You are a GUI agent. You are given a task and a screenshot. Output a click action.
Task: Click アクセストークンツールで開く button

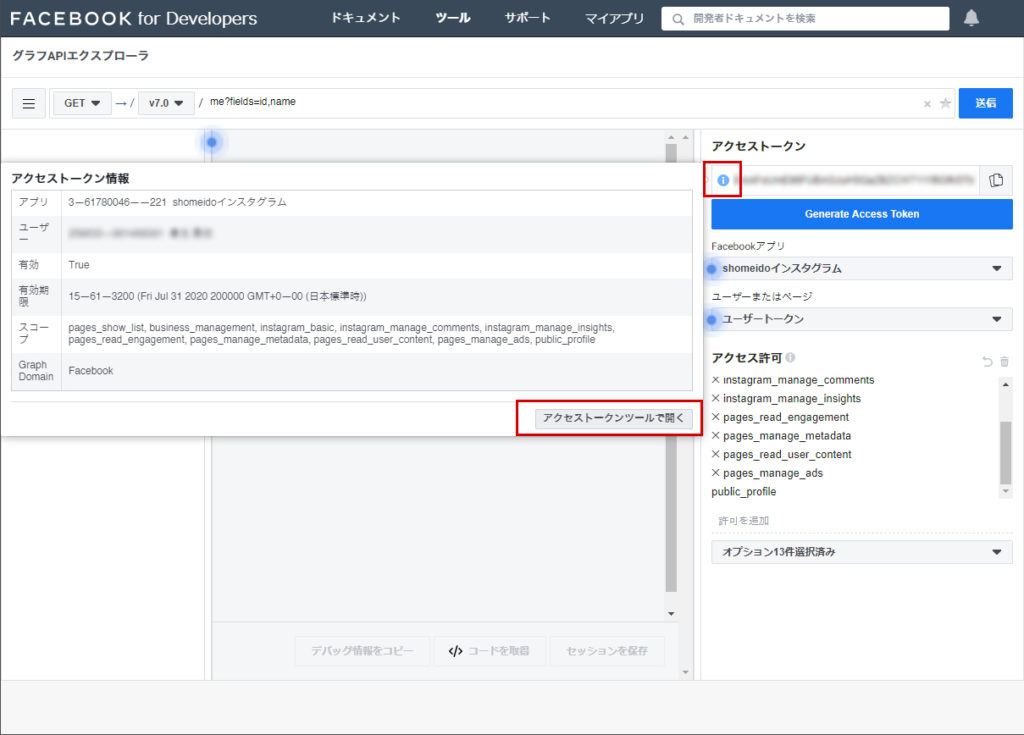pyautogui.click(x=613, y=418)
